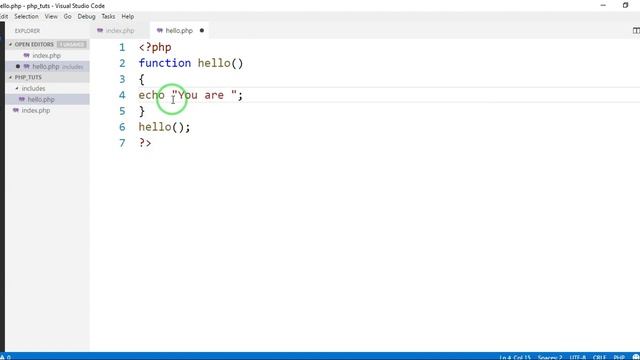Click line number 5 in gutter
This screenshot has width=640, height=360.
[x=122, y=111]
